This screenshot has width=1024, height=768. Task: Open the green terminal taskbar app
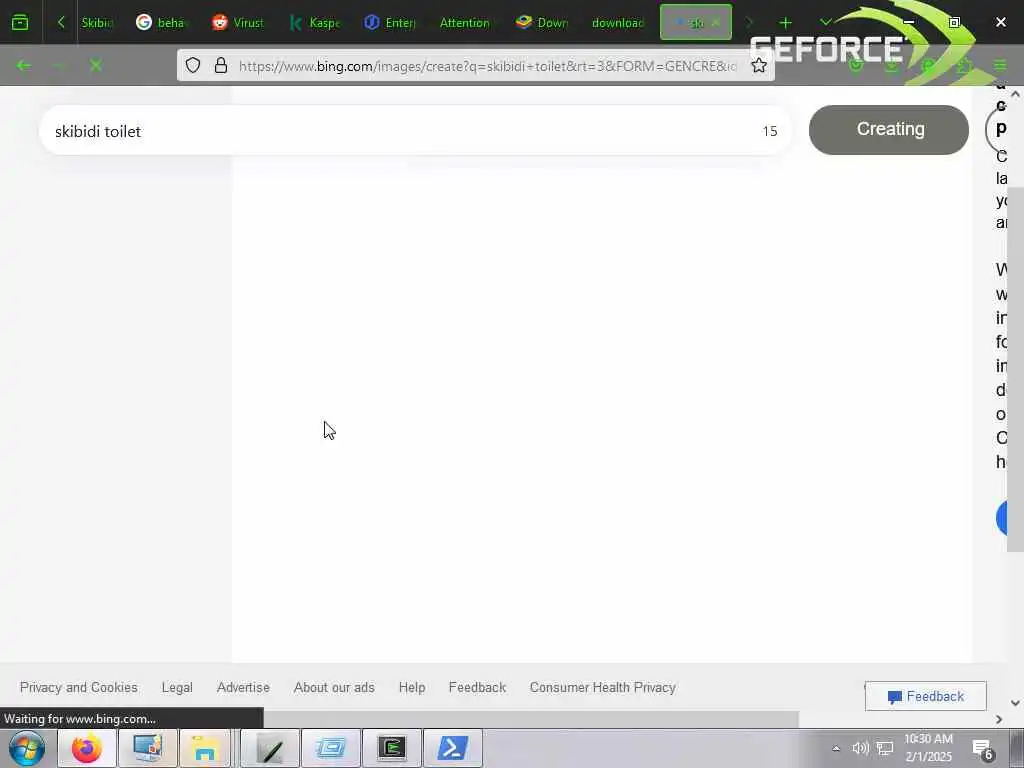click(x=392, y=748)
